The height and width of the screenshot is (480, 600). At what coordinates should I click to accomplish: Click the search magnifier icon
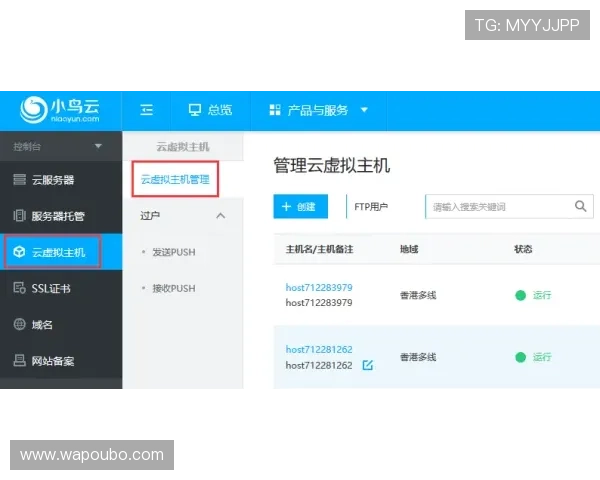point(581,206)
